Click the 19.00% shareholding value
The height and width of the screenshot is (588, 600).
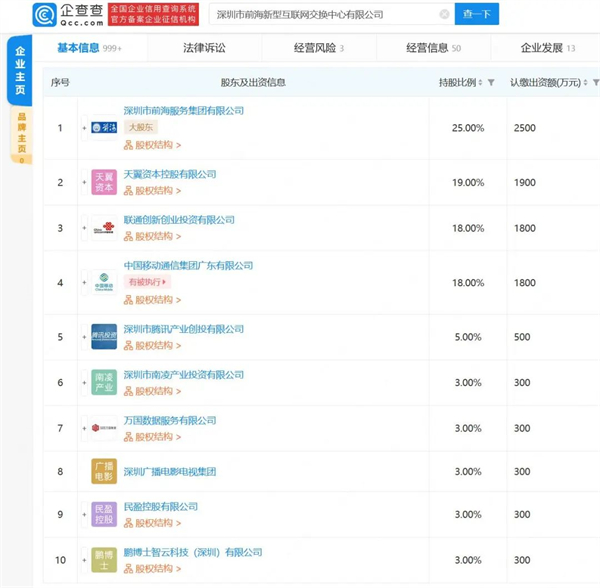(468, 182)
